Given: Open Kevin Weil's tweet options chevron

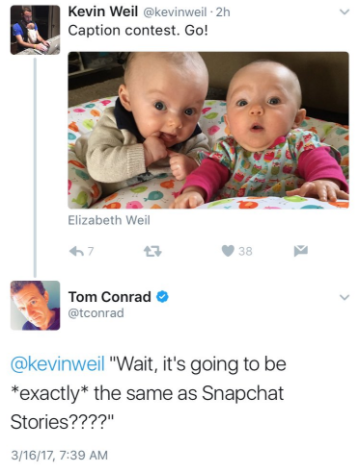Looking at the screenshot, I should 344,12.
